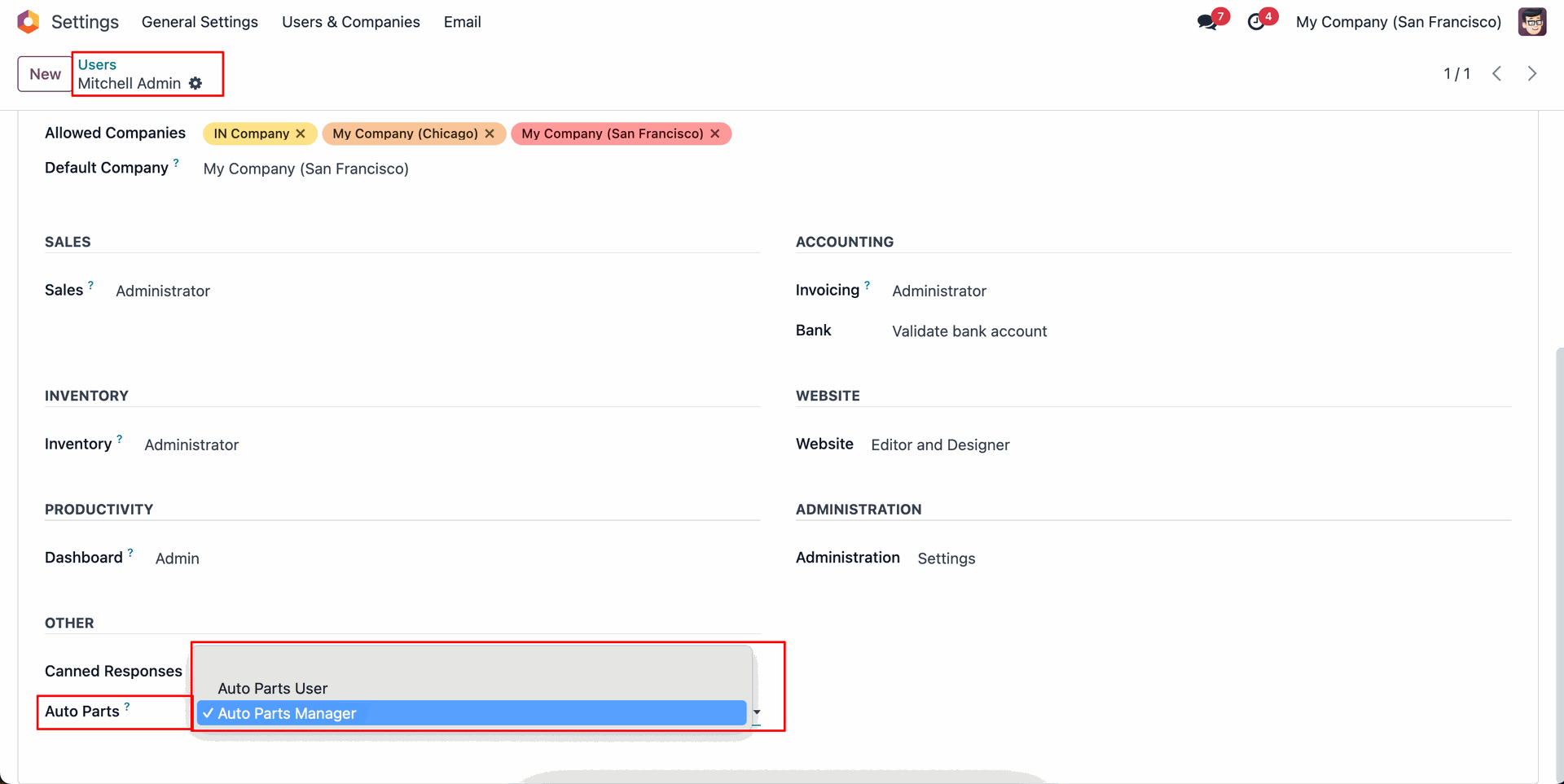Open the company switcher in top bar

tap(1398, 22)
